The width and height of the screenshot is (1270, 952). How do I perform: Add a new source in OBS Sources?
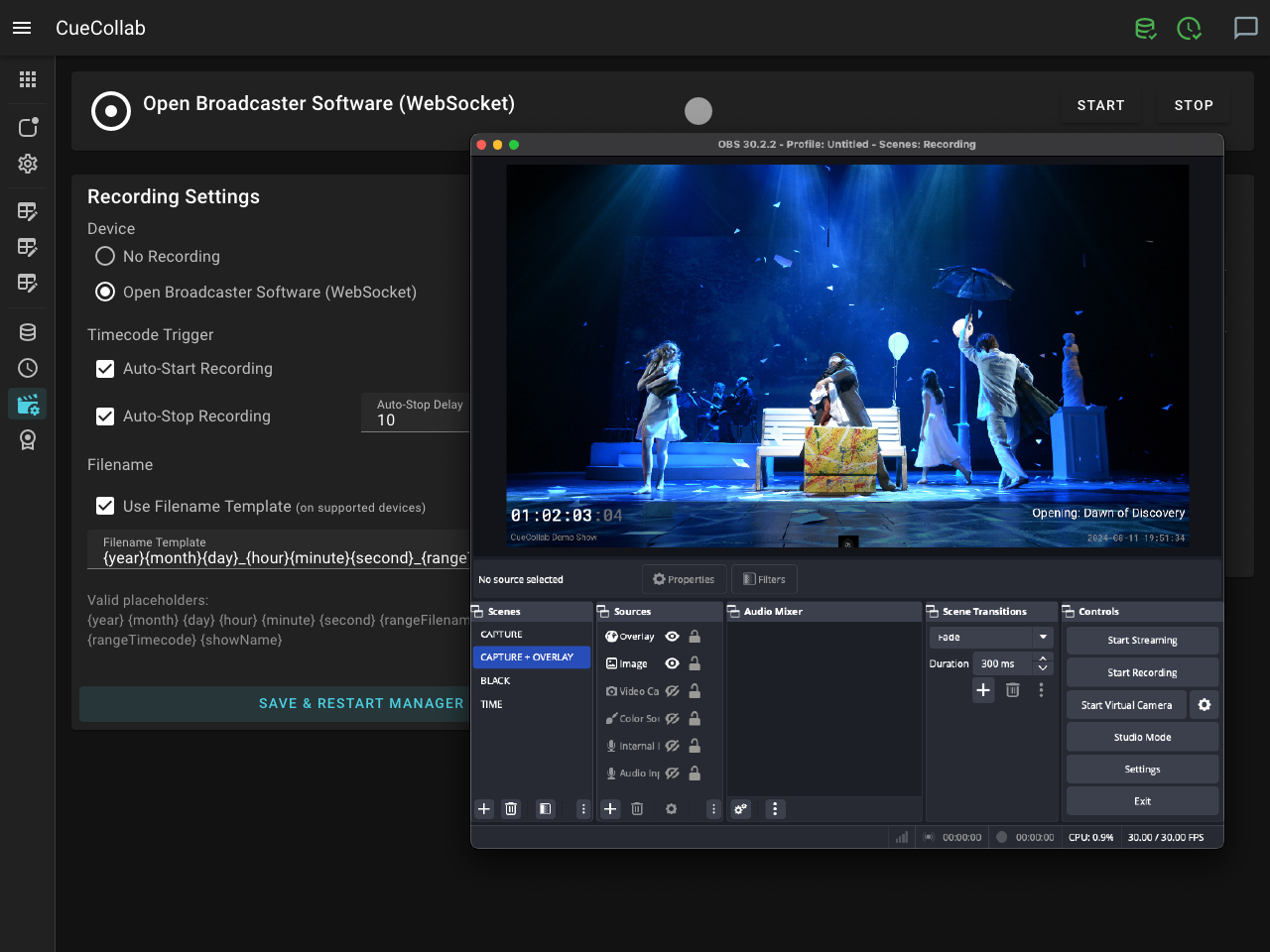tap(610, 809)
